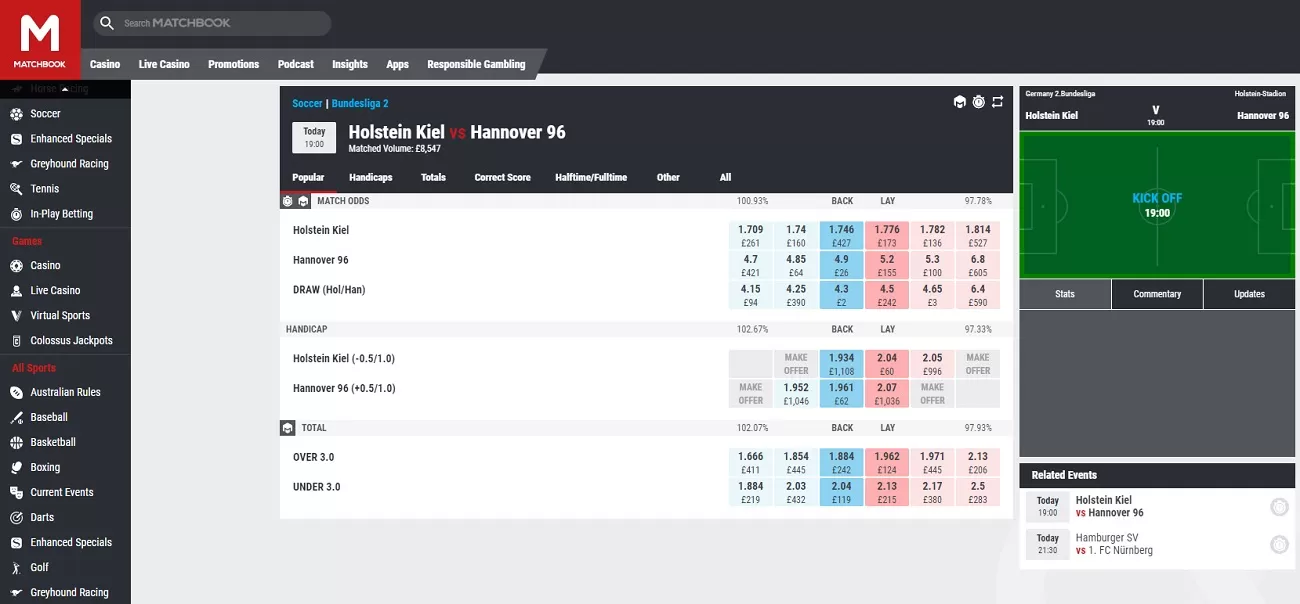Click Casino chip icon in sidebar
1300x604 pixels.
[x=16, y=266]
